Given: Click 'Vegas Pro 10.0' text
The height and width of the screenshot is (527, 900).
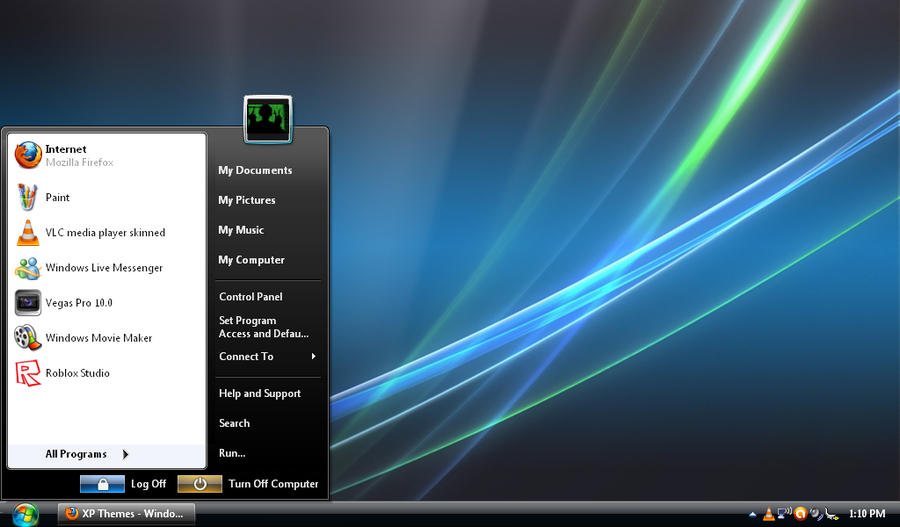Looking at the screenshot, I should click(79, 303).
